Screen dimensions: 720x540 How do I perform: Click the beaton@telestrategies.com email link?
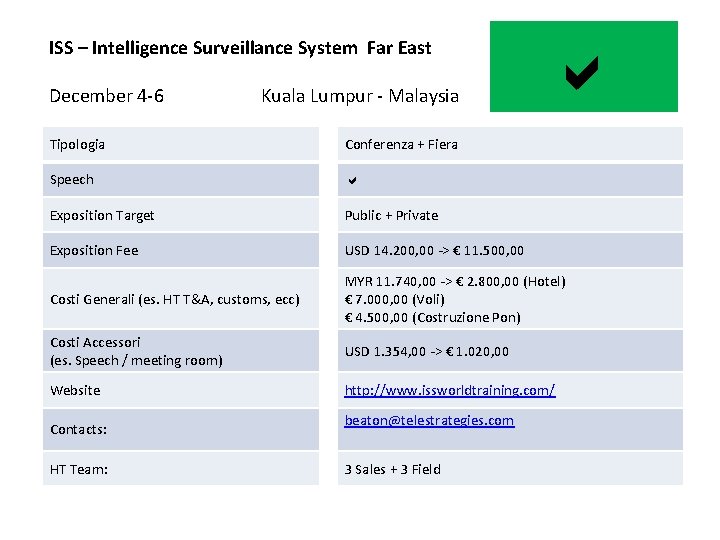click(429, 421)
